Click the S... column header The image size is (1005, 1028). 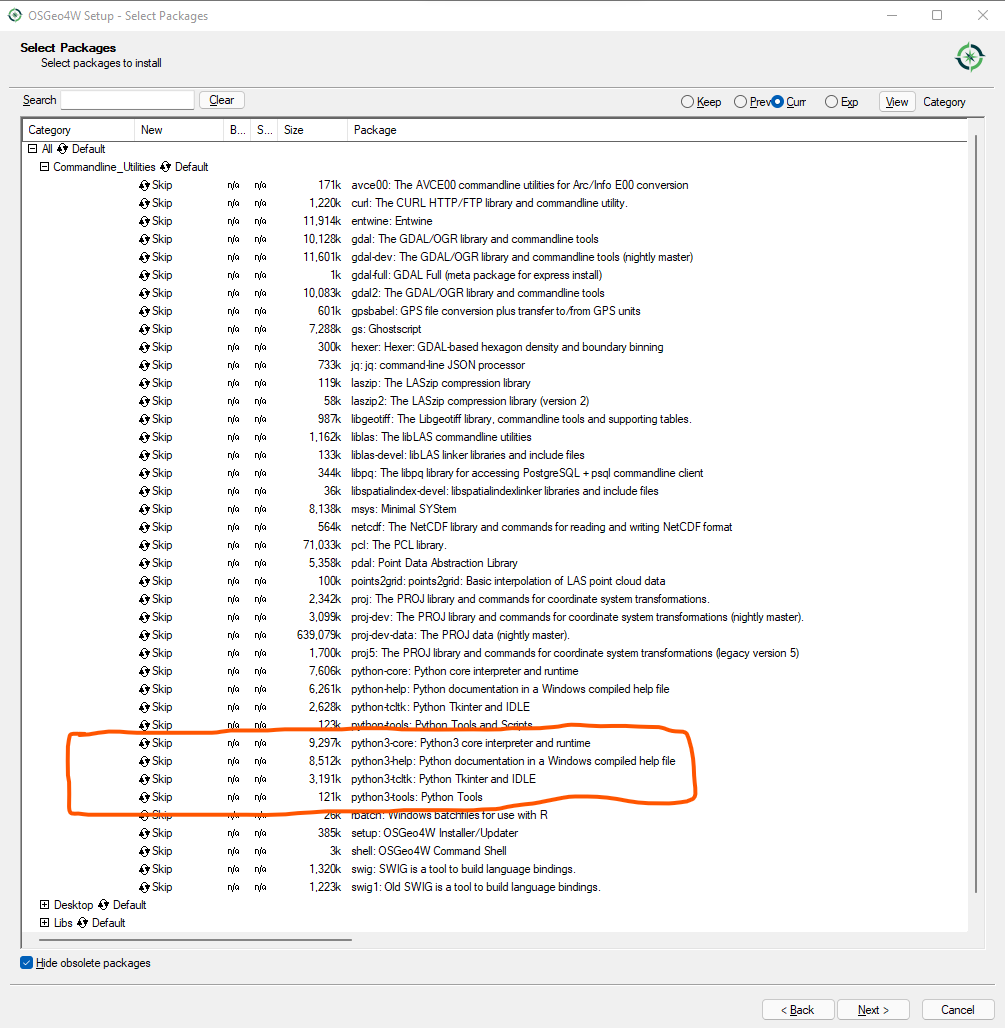(265, 130)
